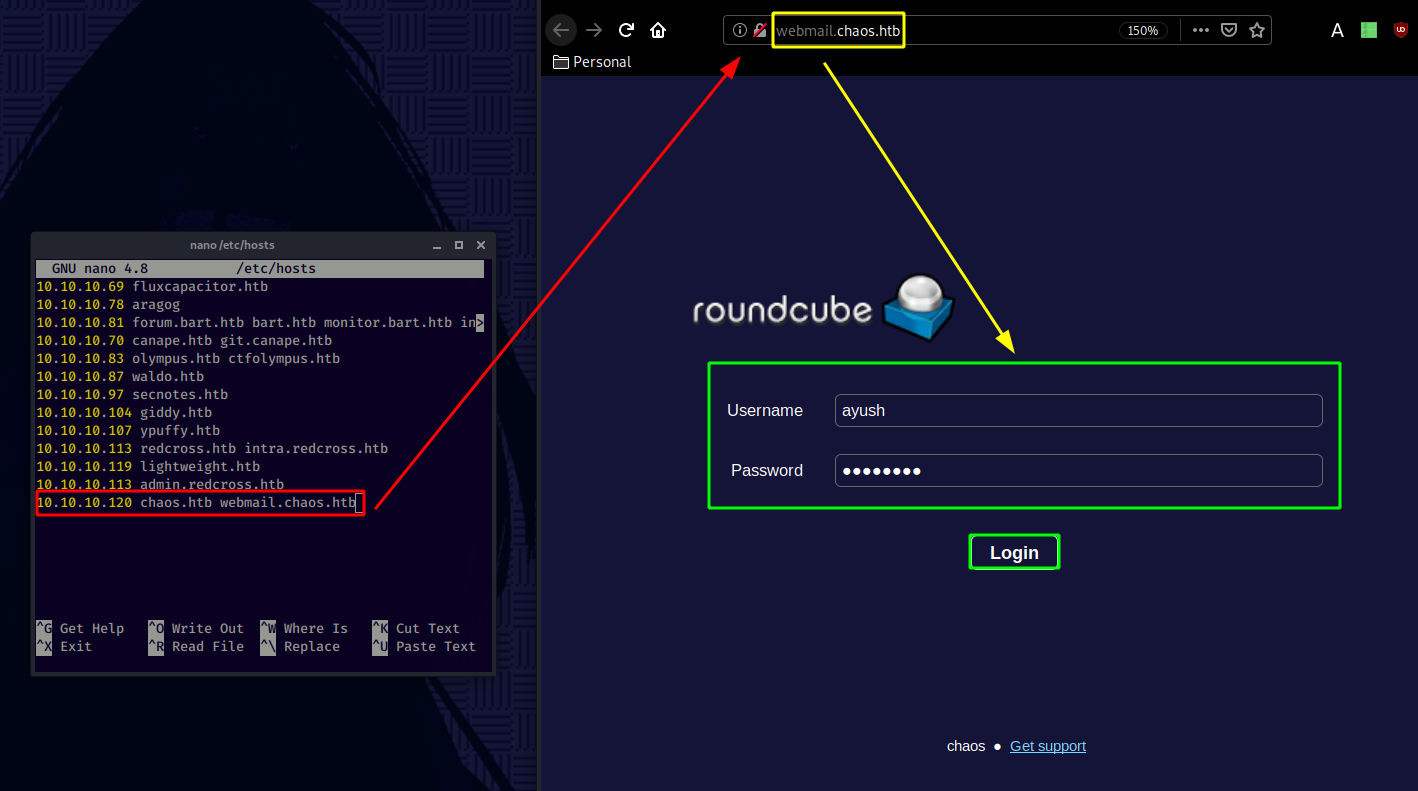The height and width of the screenshot is (791, 1418).
Task: Click the ^W Where Is shortcut in nano
Action: [x=304, y=629]
